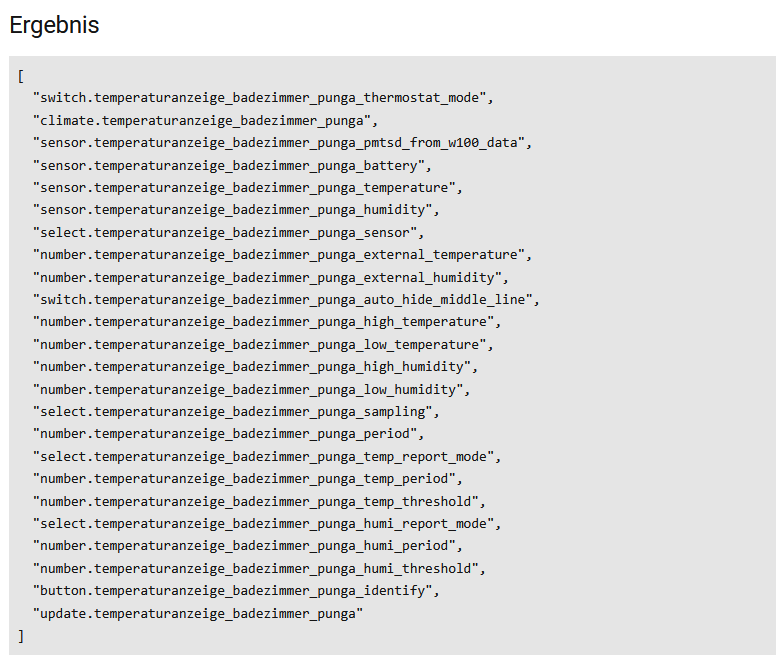This screenshot has width=781, height=657.
Task: Click the auto_hide_middle_line switch entity
Action: [x=286, y=300]
